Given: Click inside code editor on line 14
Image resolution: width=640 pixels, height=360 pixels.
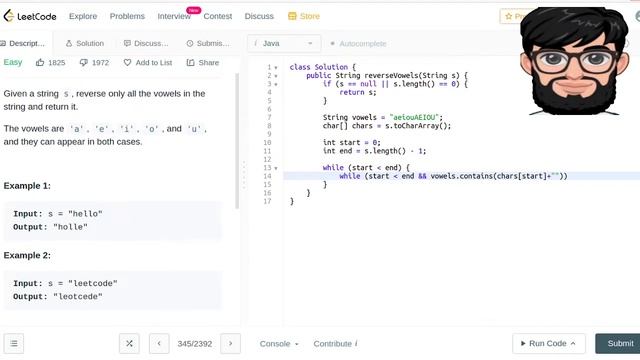Looking at the screenshot, I should tap(461, 176).
